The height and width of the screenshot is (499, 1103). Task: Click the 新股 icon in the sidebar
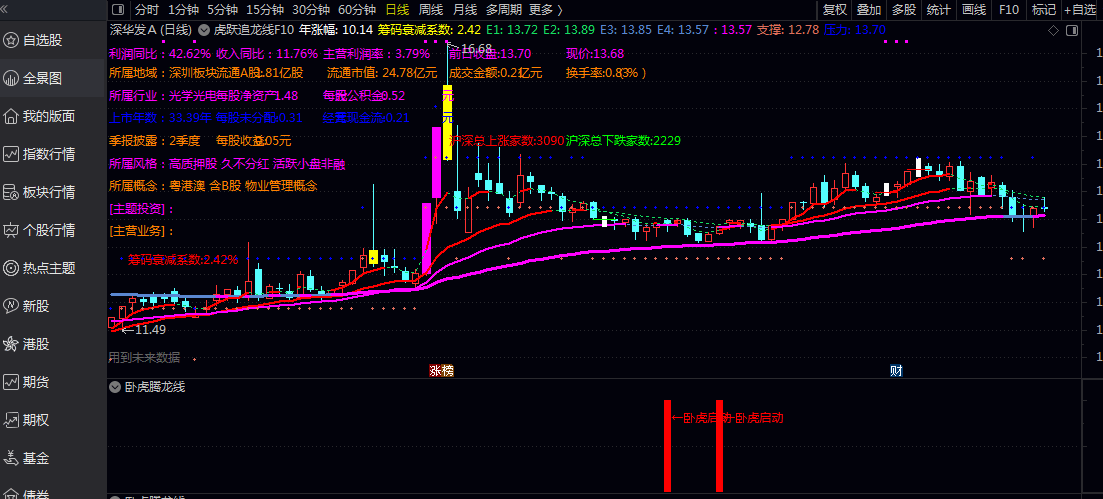(x=11, y=306)
